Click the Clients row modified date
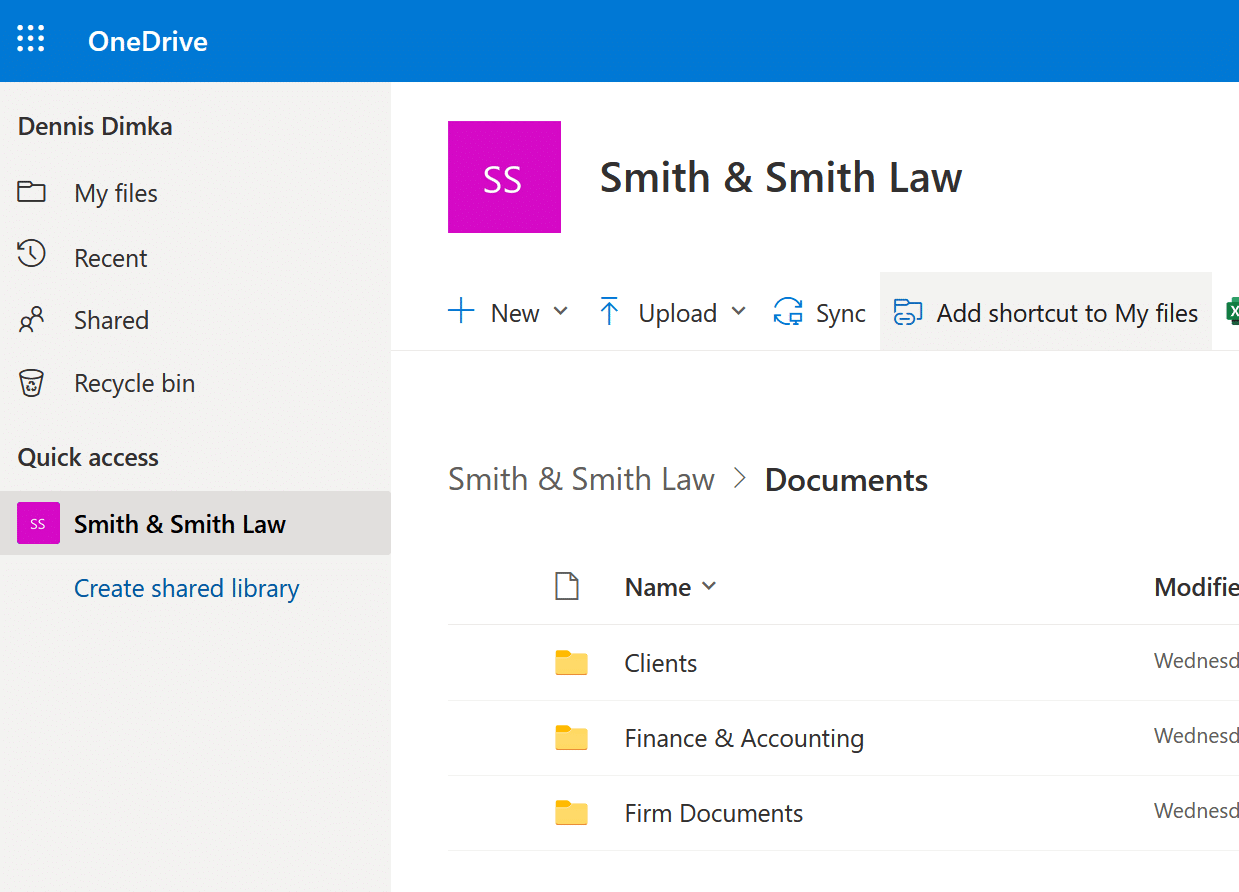Viewport: 1239px width, 892px height. 1196,660
